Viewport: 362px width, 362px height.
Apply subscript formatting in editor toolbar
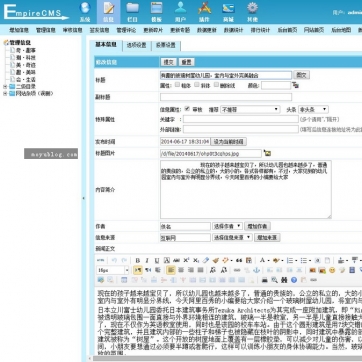click(x=196, y=260)
